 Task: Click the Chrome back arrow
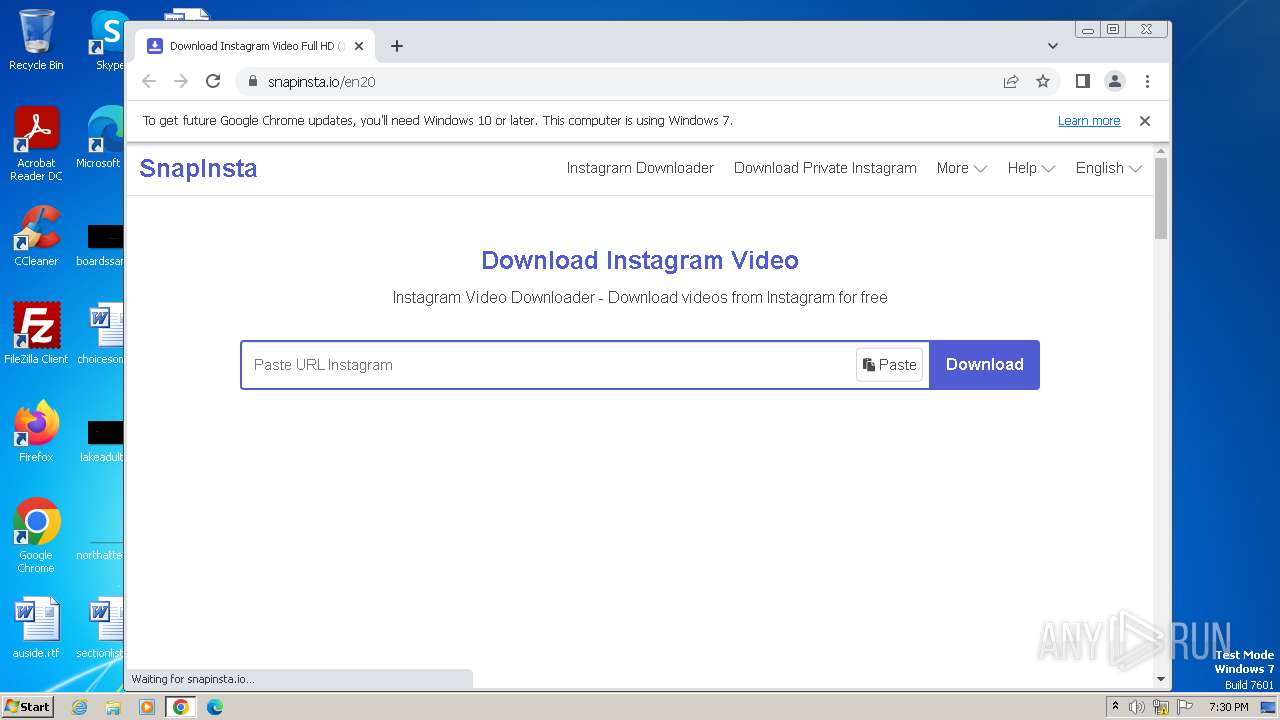click(149, 82)
